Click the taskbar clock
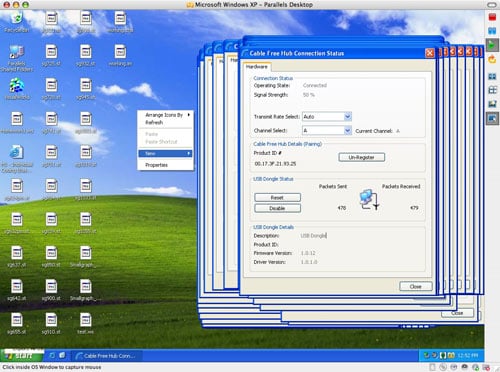 [468, 356]
